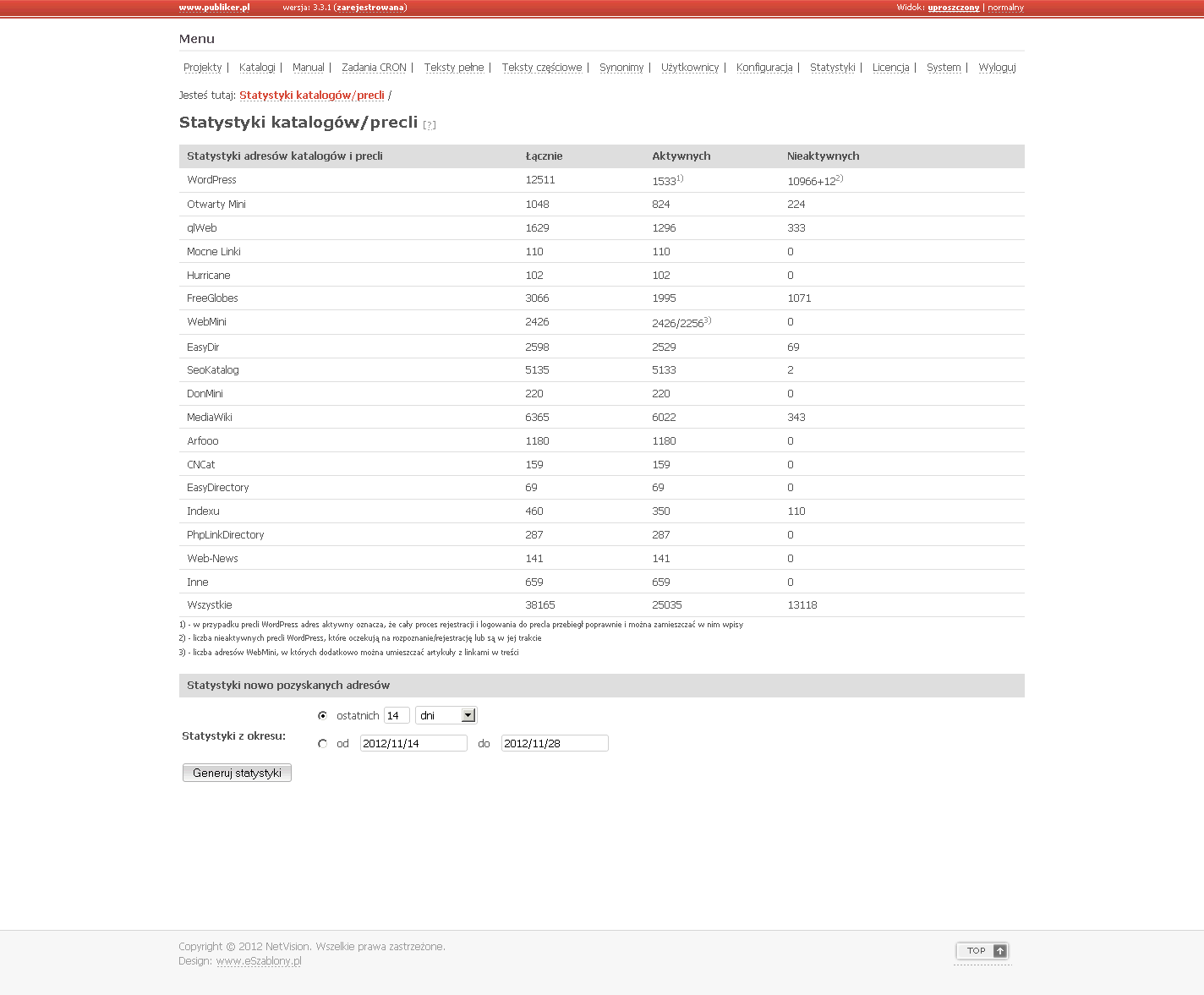Screen dimensions: 1204x995
Task: Click the 'Otwarty Mini' row label
Action: pos(216,205)
